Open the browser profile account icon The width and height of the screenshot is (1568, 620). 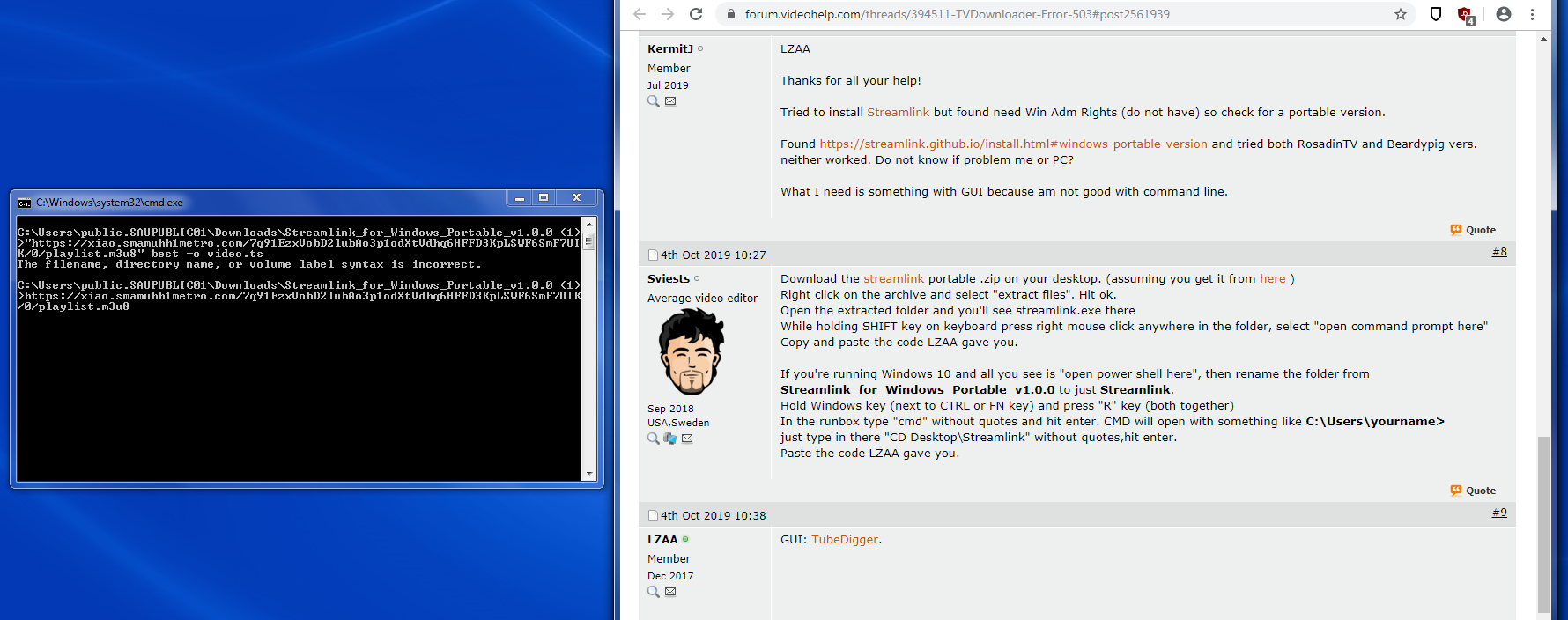pos(1504,14)
